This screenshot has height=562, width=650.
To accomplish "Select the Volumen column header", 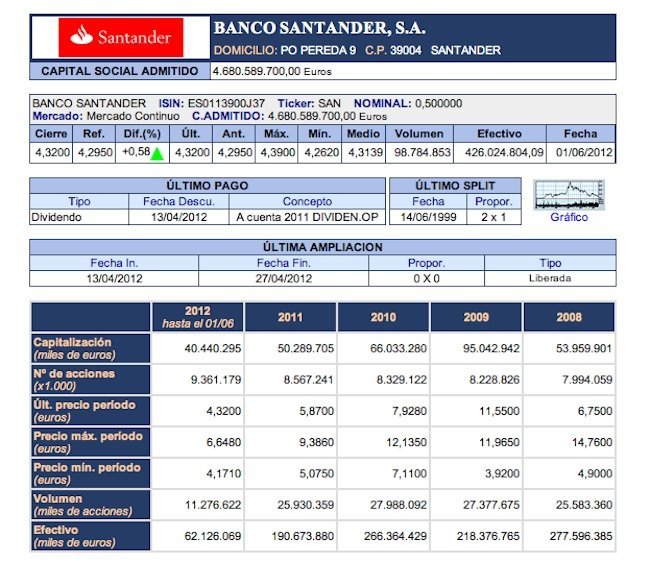I will [x=419, y=134].
